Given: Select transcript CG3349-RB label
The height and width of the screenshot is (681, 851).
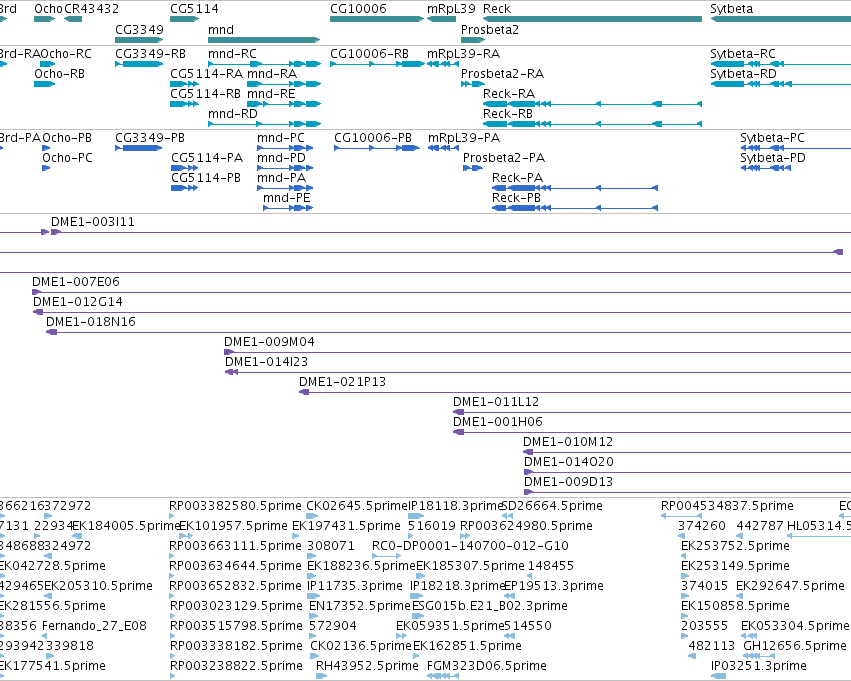Looking at the screenshot, I should pyautogui.click(x=150, y=54).
